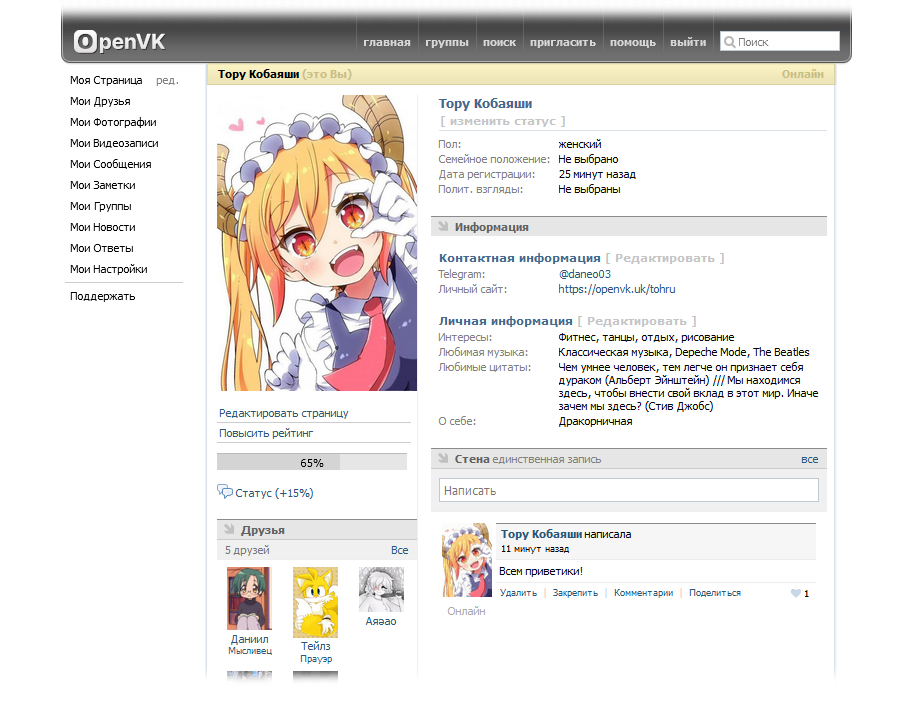Click the 65% rating progress bar

(x=312, y=463)
